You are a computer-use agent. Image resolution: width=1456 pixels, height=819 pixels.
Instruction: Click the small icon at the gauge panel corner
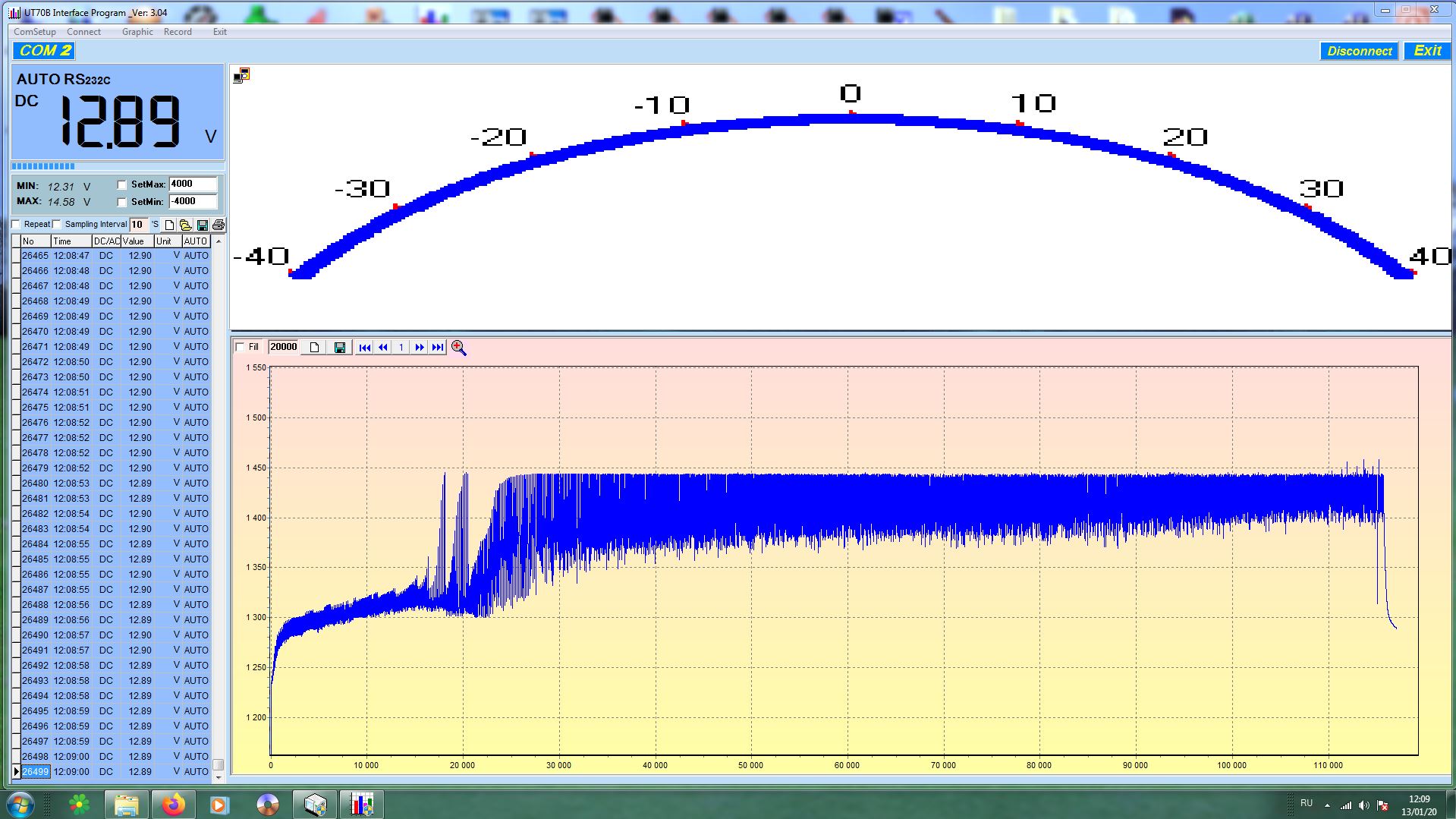pos(241,75)
